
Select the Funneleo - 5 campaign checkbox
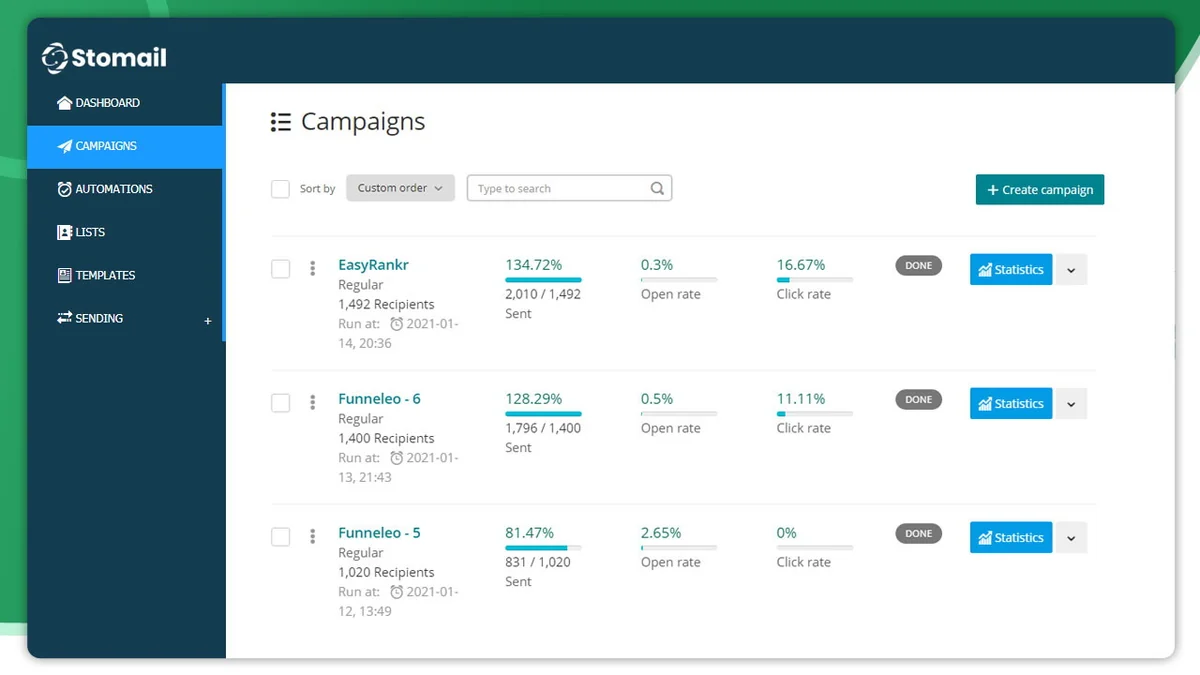(x=281, y=537)
